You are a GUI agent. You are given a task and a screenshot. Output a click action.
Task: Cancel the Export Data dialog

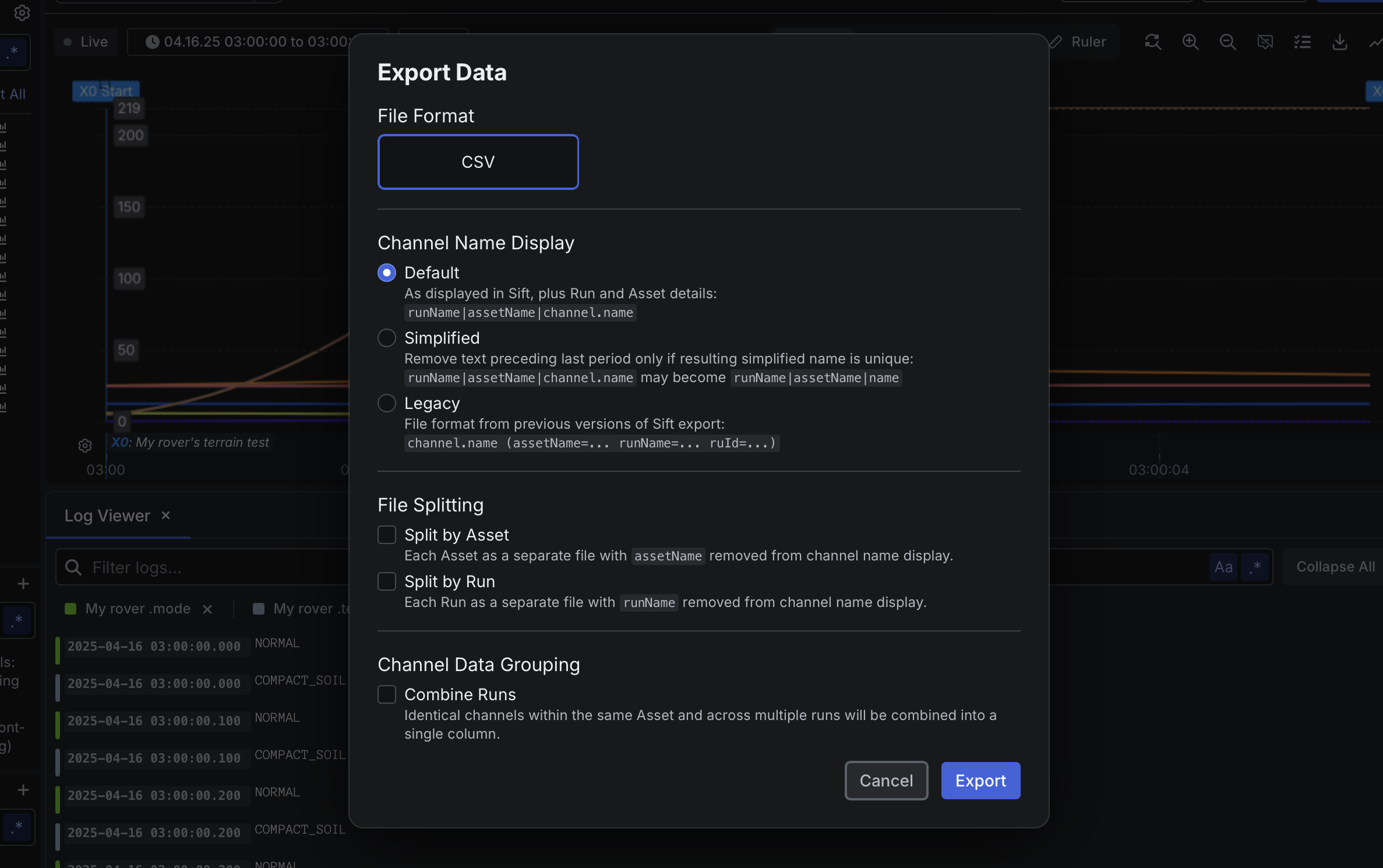pyautogui.click(x=885, y=780)
